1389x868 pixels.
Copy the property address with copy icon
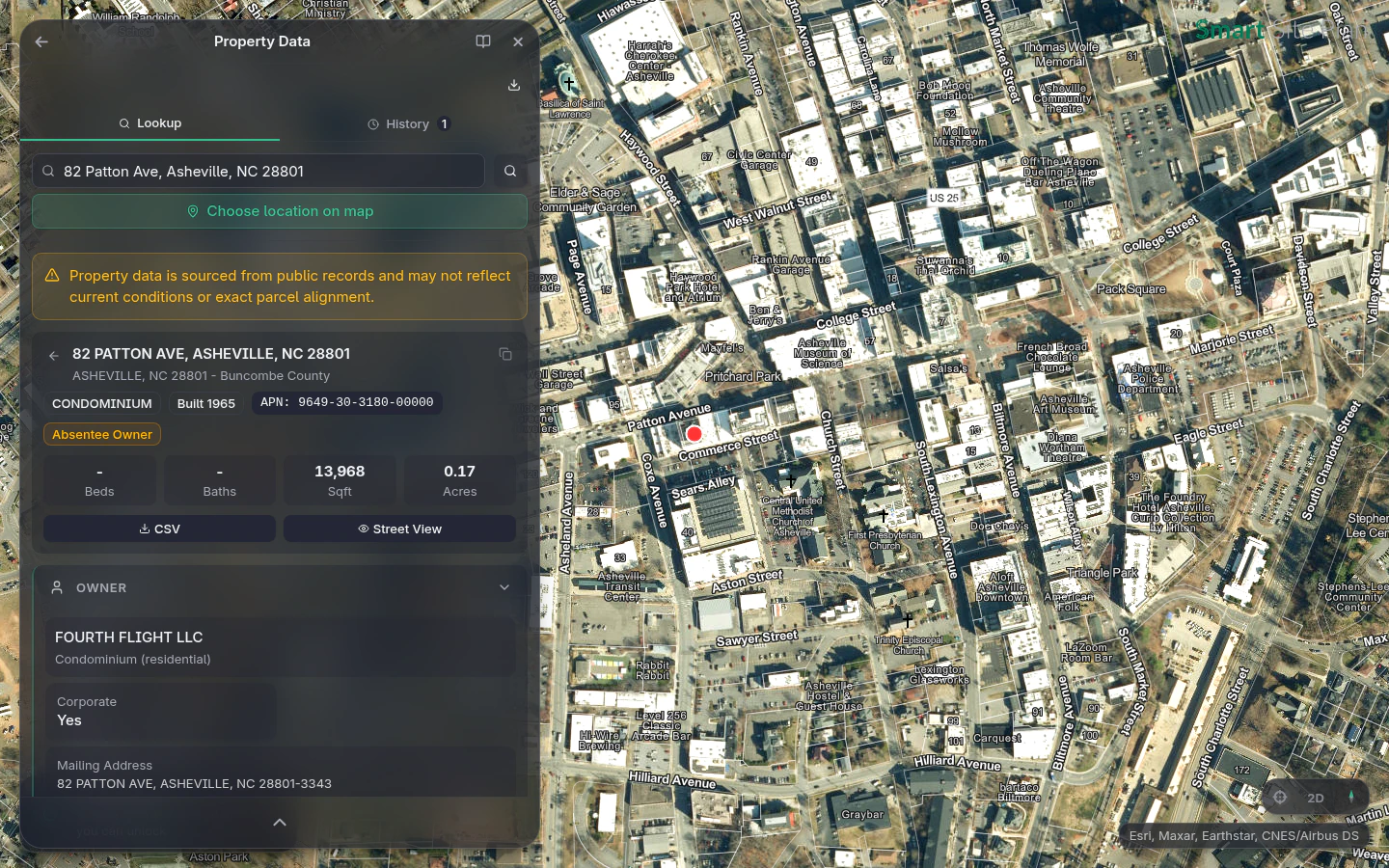505,354
